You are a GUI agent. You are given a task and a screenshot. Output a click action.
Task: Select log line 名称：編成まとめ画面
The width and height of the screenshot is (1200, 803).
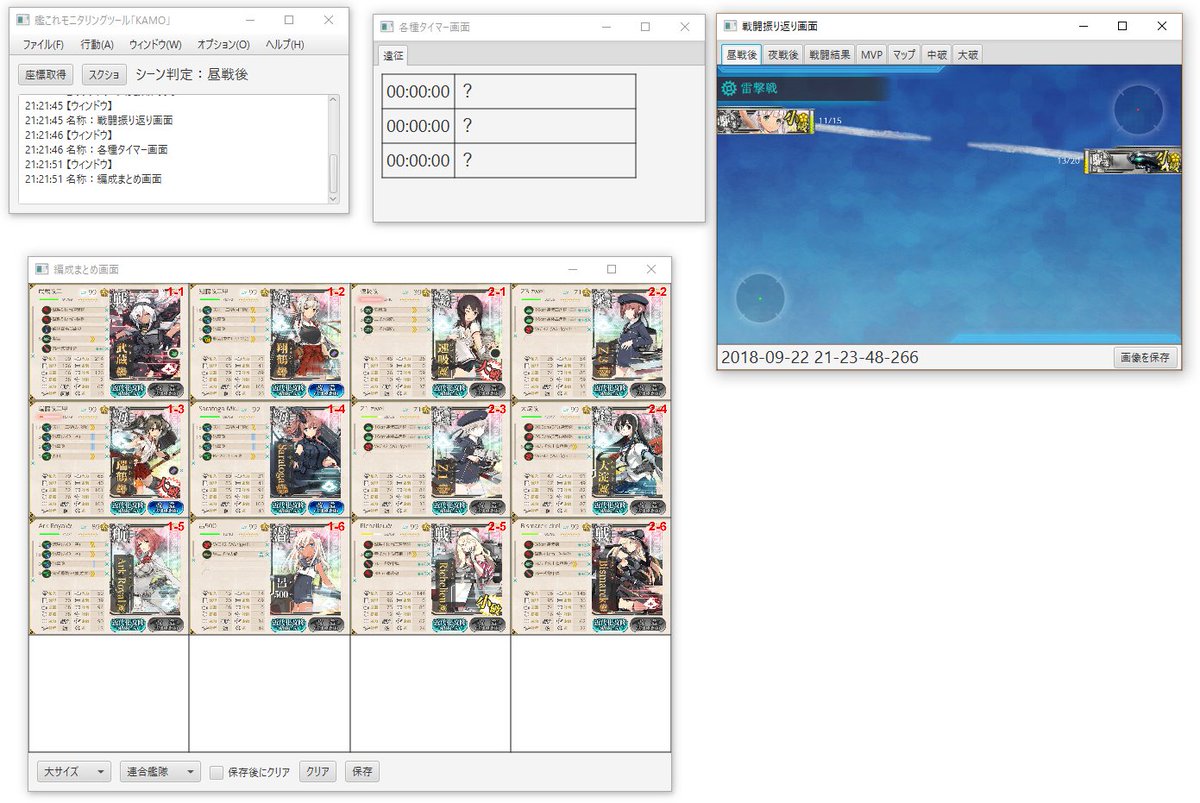[x=94, y=179]
